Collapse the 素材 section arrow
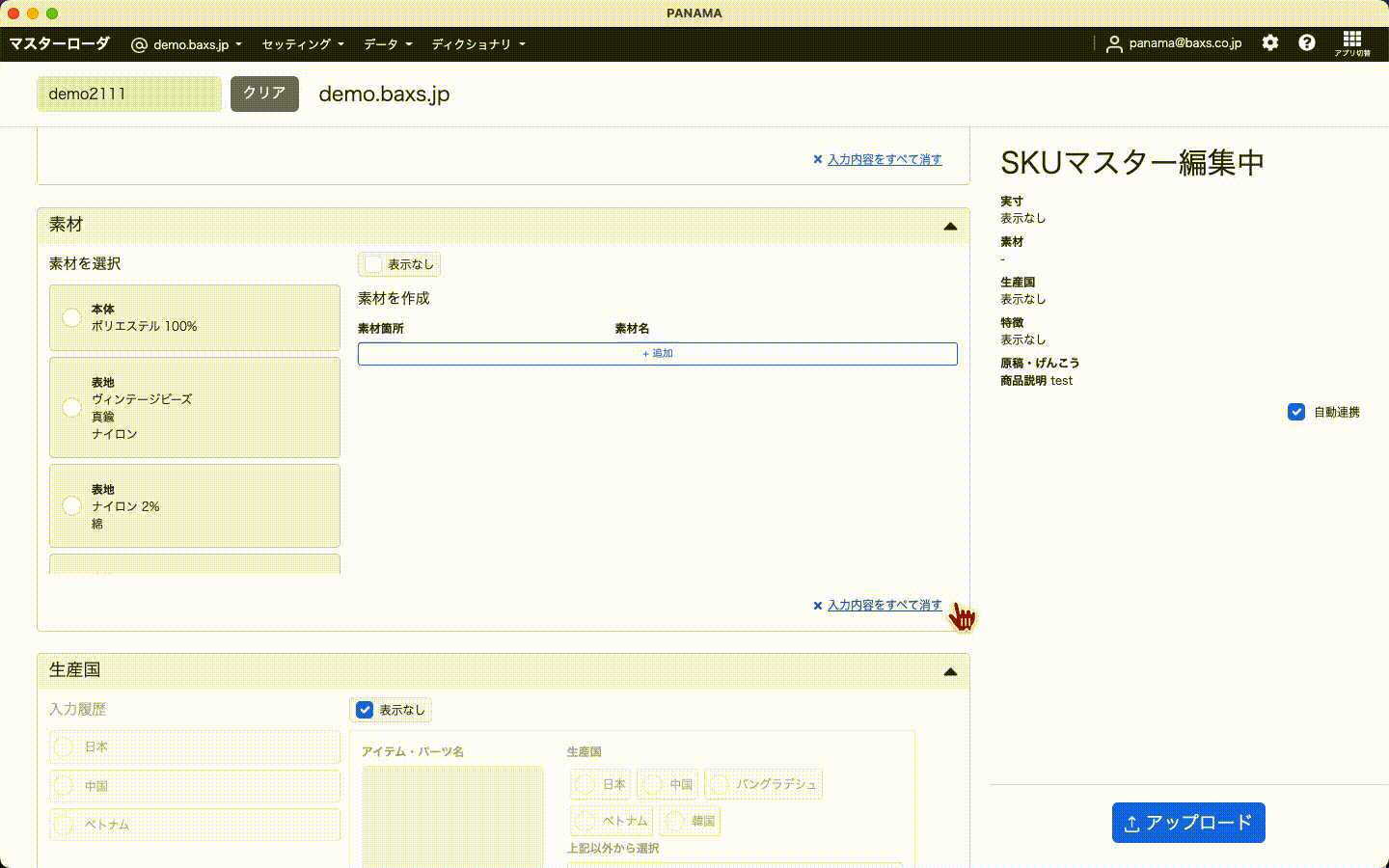The width and height of the screenshot is (1389, 868). (950, 227)
